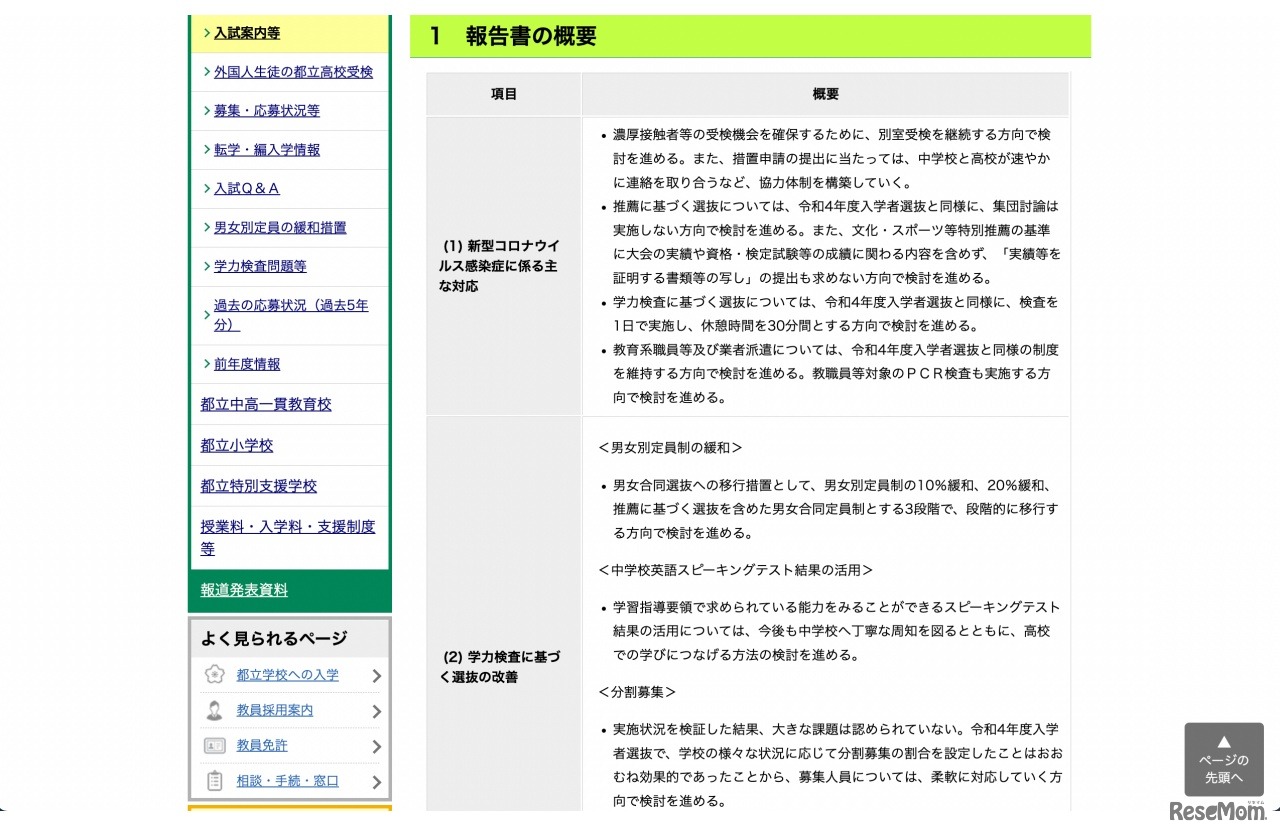Click the arrow marker before 学力検査問題等

coord(207,267)
